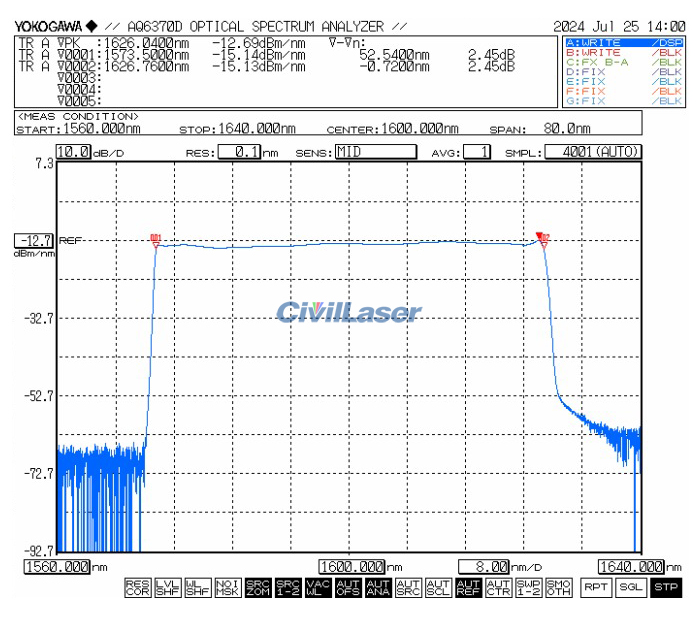The height and width of the screenshot is (623, 699).
Task: Toggle the SRC 1-2 indicator
Action: pos(288,587)
